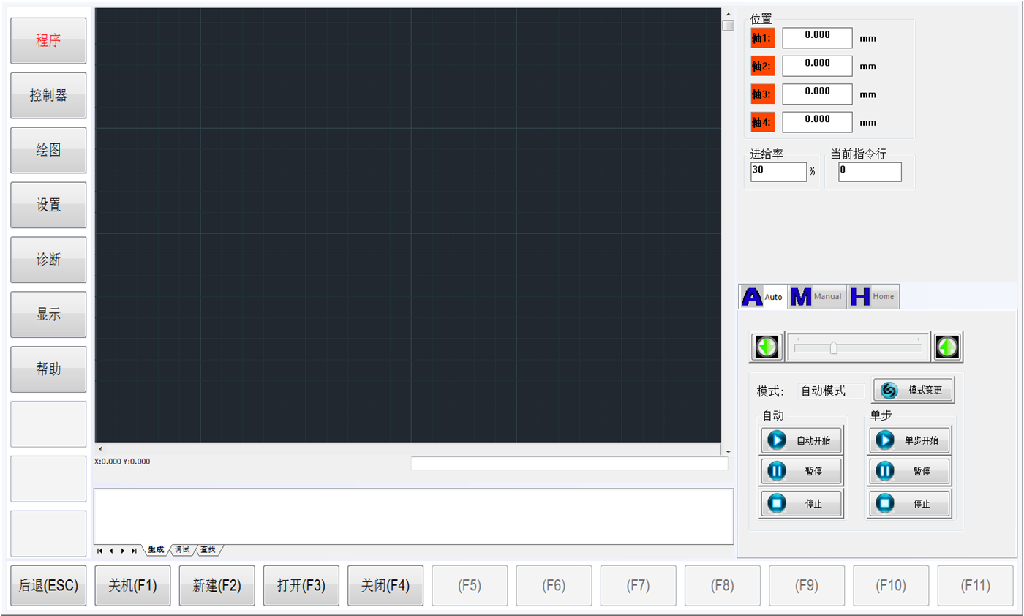Screen dimensions: 1024x616
Task: Click the 轴3 position value field
Action: point(817,94)
